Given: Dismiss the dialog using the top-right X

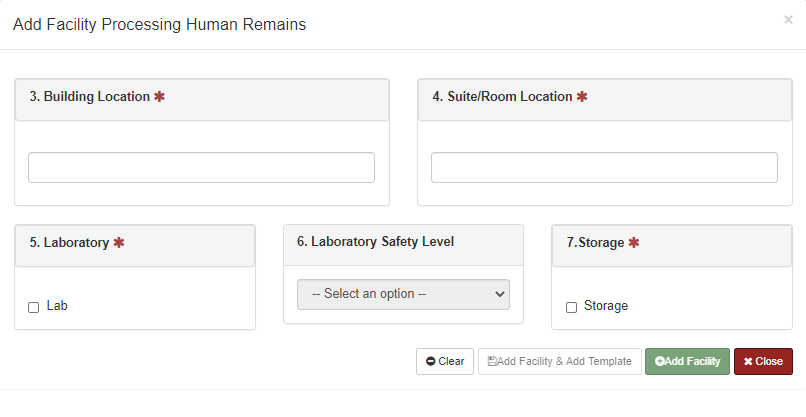Looking at the screenshot, I should [x=788, y=19].
